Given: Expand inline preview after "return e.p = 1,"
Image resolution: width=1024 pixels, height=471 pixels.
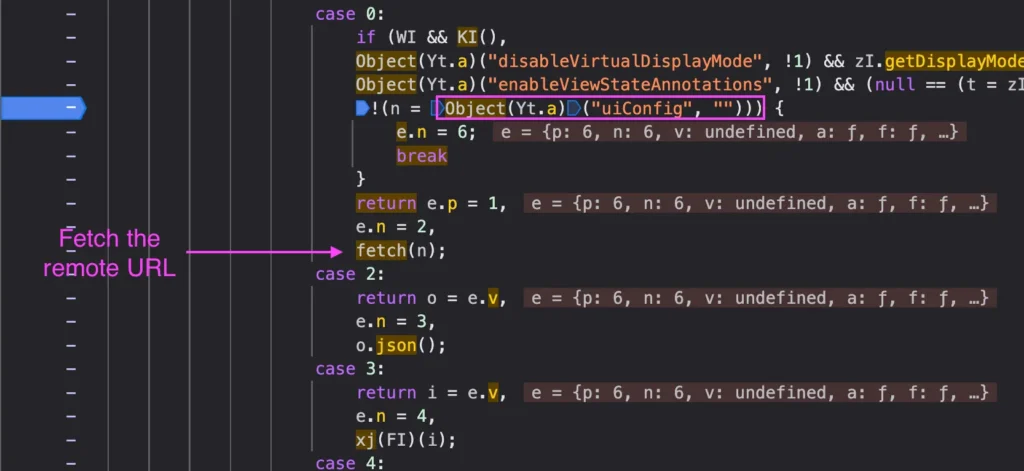Looking at the screenshot, I should 759,204.
